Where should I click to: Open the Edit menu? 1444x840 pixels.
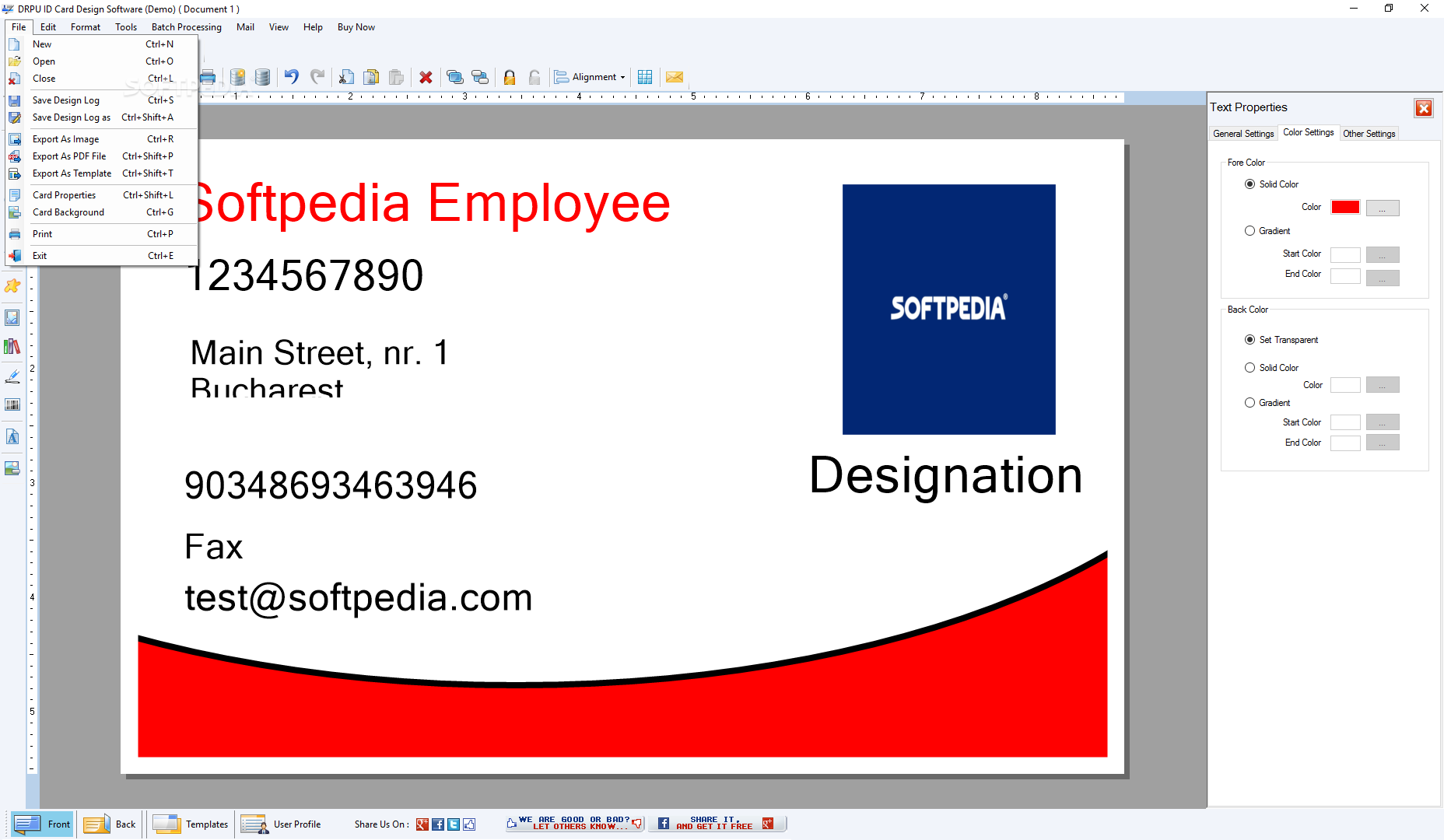[48, 27]
